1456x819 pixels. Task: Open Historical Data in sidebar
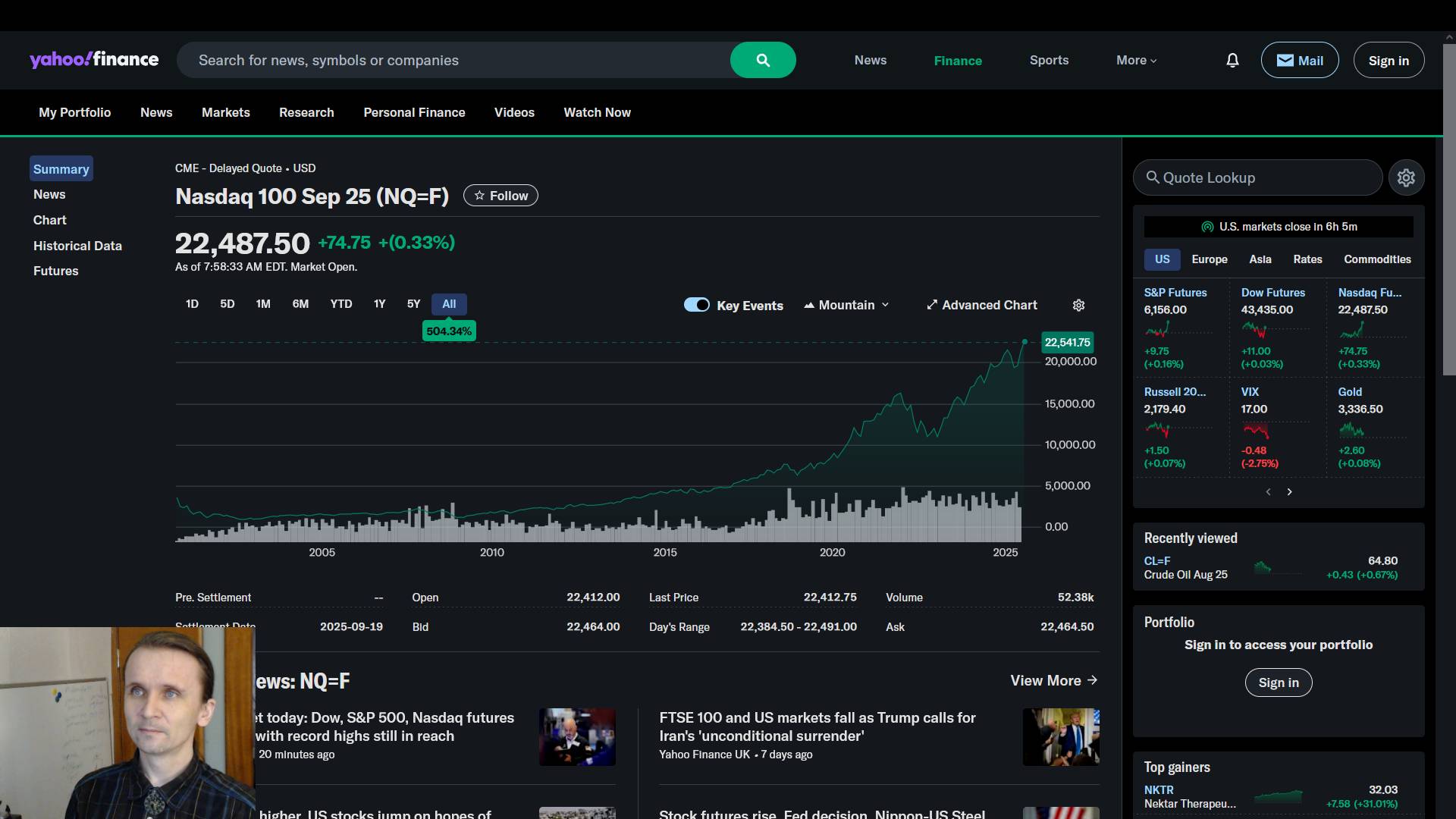pos(77,246)
